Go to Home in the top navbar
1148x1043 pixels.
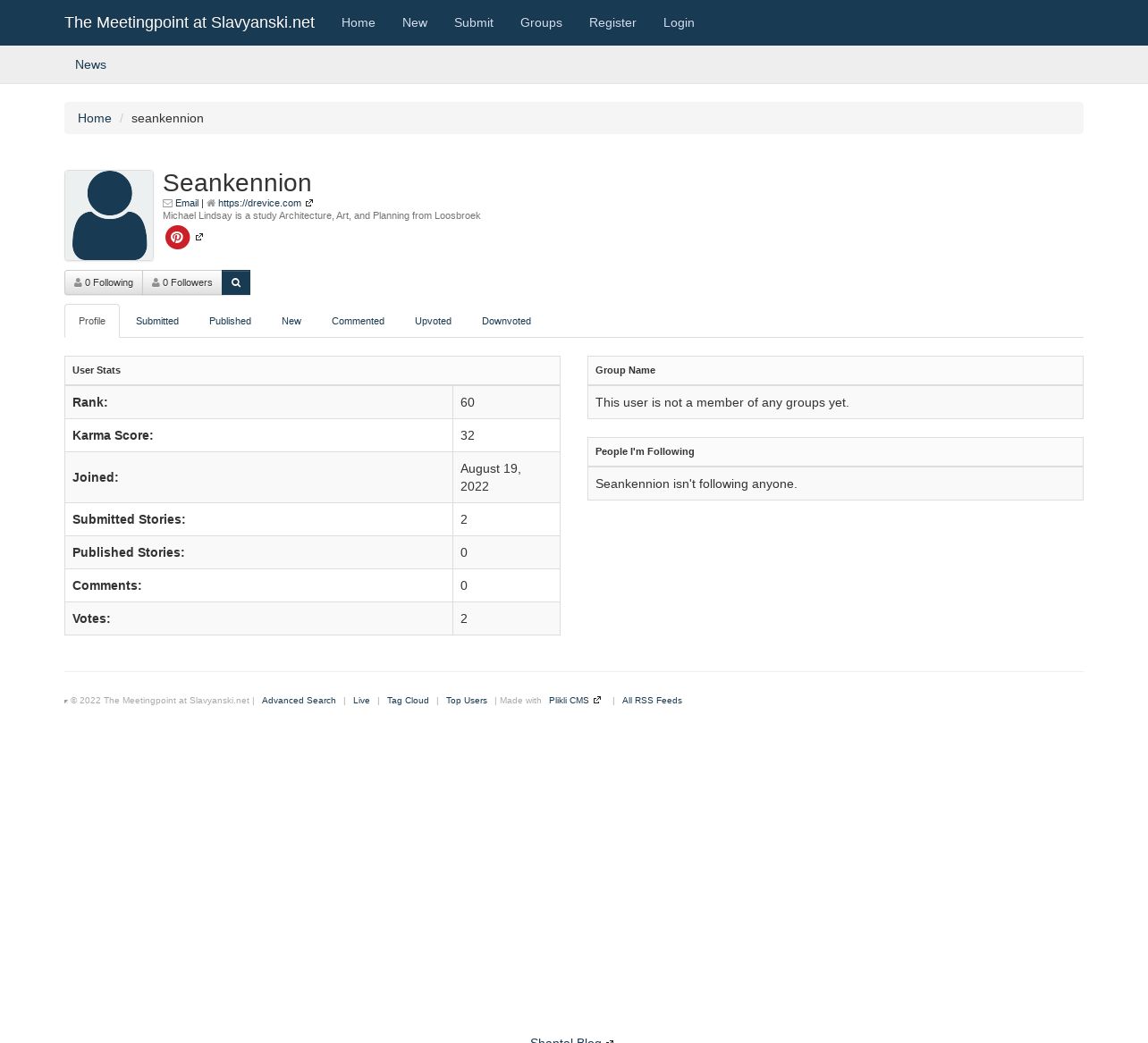point(359,22)
